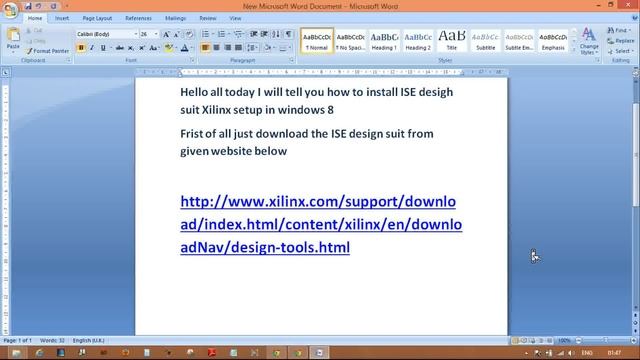Expand the Styles gallery More arrow
The image size is (640, 360).
(x=573, y=50)
